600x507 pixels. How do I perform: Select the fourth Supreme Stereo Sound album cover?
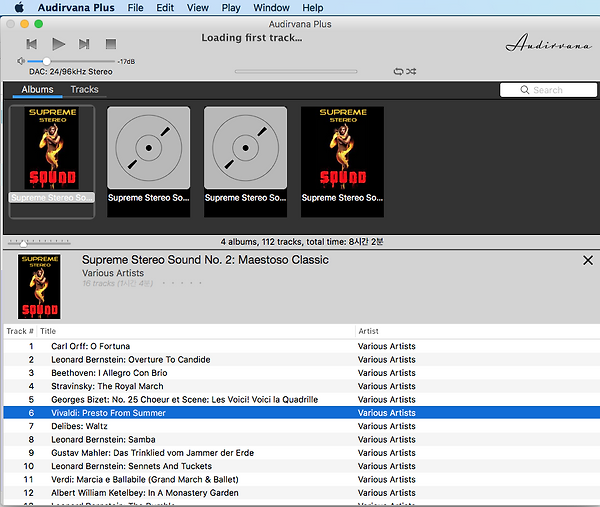(342, 148)
